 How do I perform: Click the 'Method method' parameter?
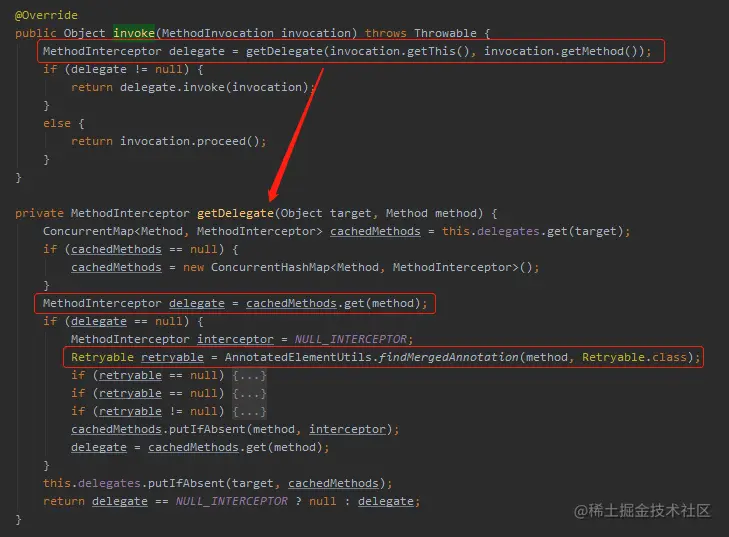[x=431, y=213]
